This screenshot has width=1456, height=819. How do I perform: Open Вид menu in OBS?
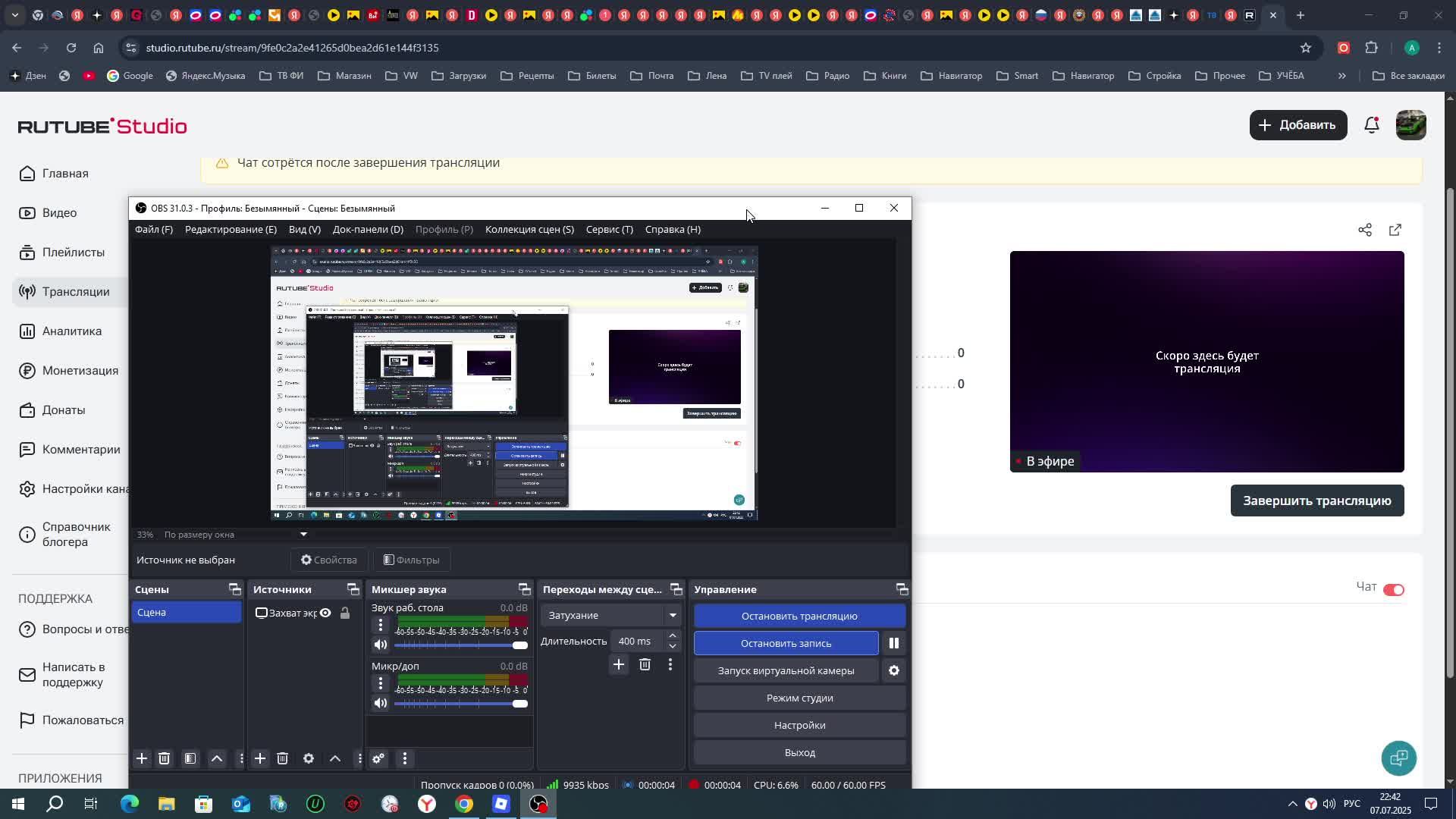(305, 229)
